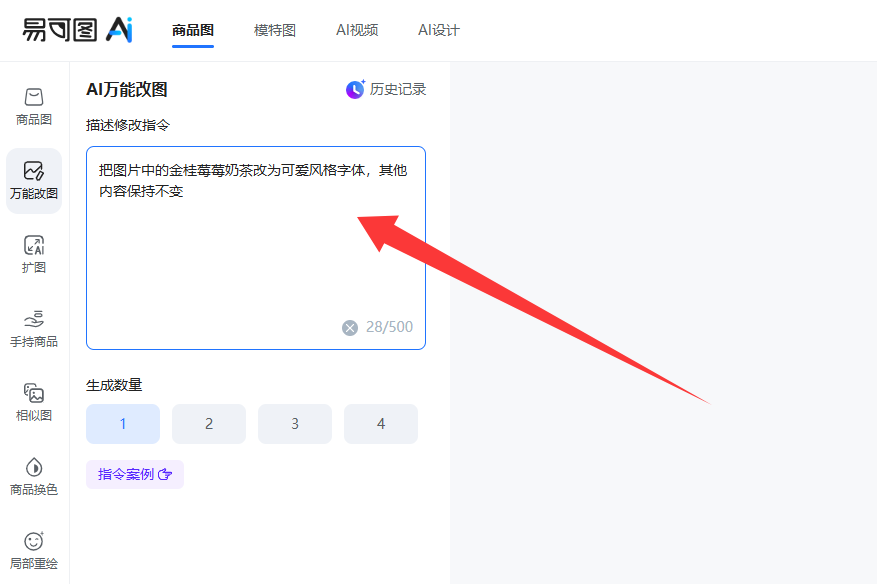Open the AI视频 top tab
The height and width of the screenshot is (584, 877).
point(357,30)
